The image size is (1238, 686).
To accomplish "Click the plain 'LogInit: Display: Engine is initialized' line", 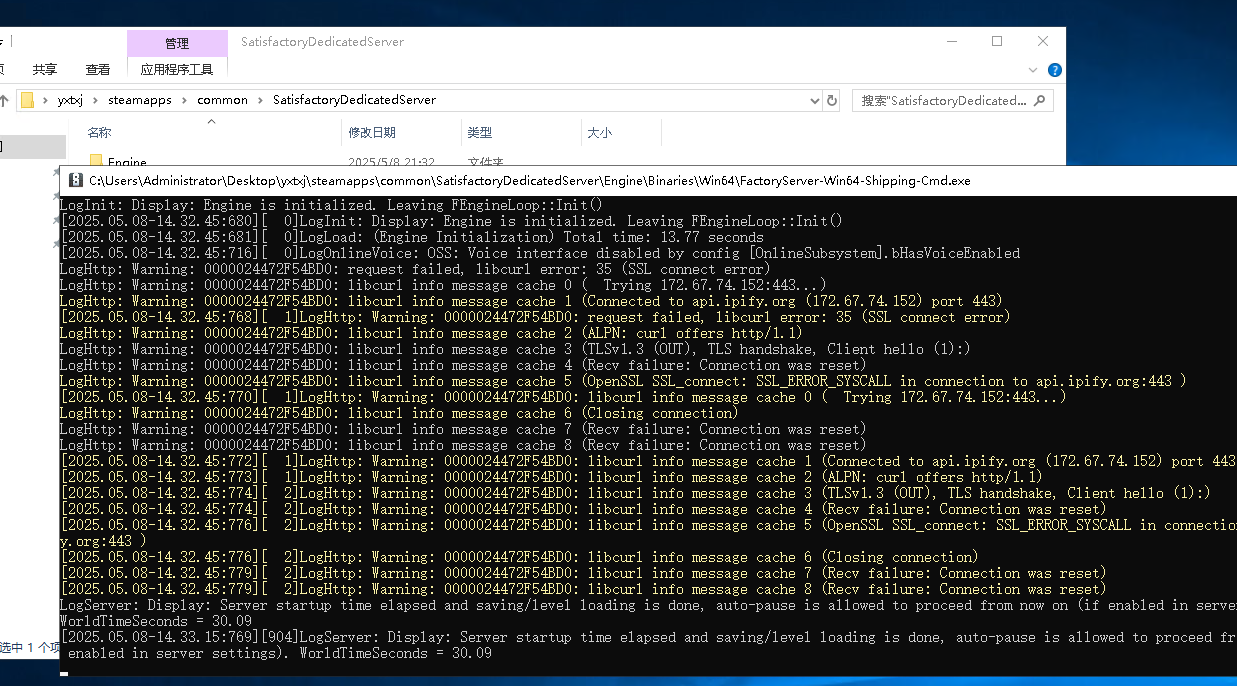I will click(x=331, y=205).
